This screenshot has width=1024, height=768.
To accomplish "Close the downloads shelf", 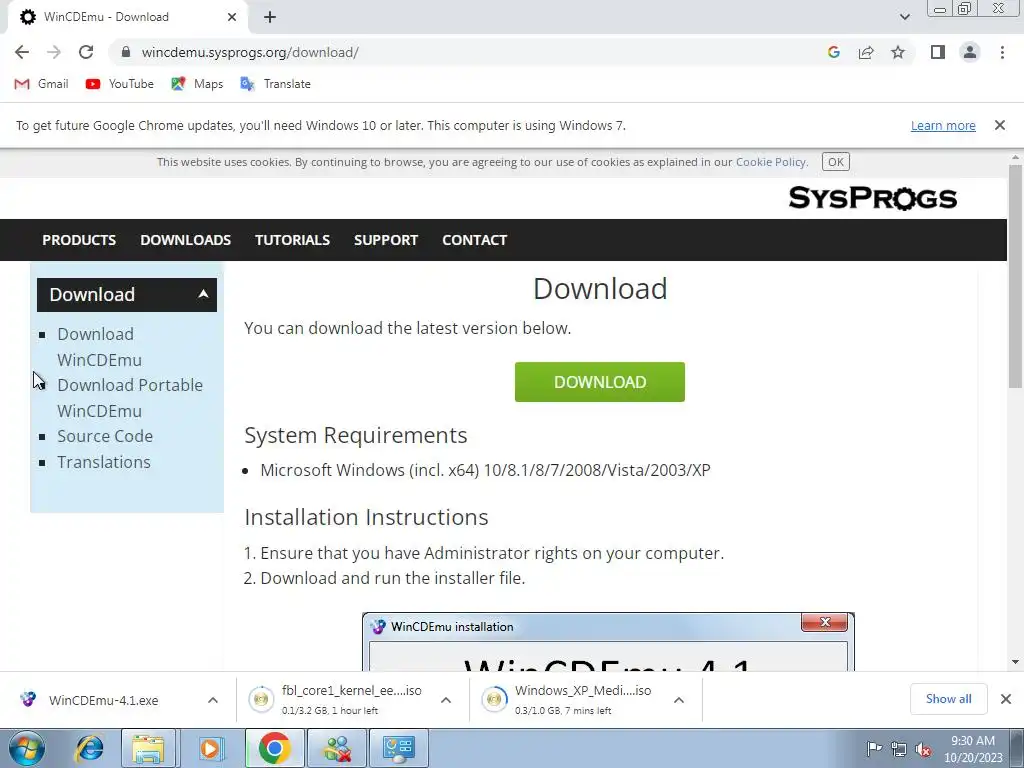I will point(1006,699).
